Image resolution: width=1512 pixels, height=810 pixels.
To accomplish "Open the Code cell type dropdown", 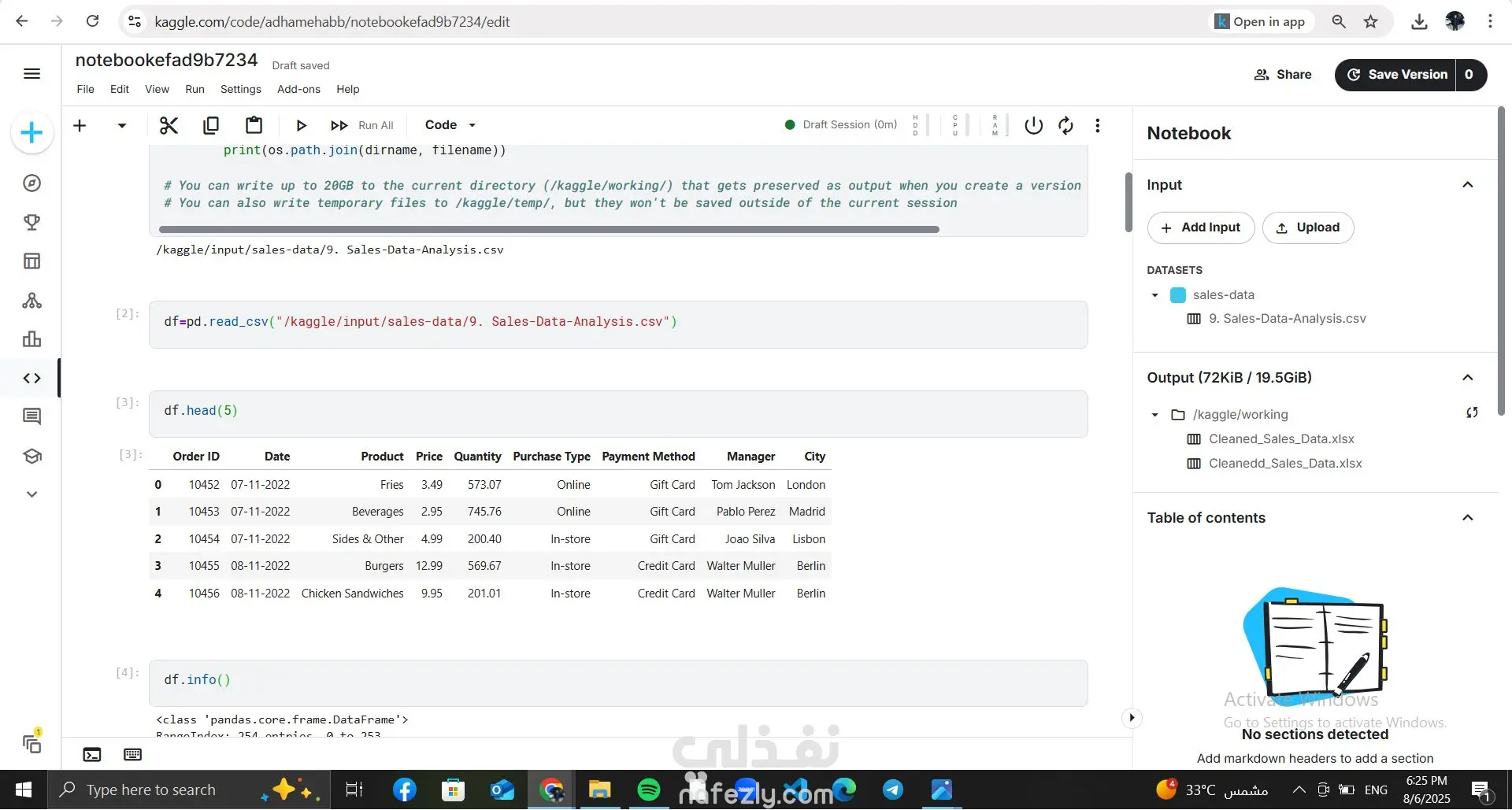I will pos(450,125).
